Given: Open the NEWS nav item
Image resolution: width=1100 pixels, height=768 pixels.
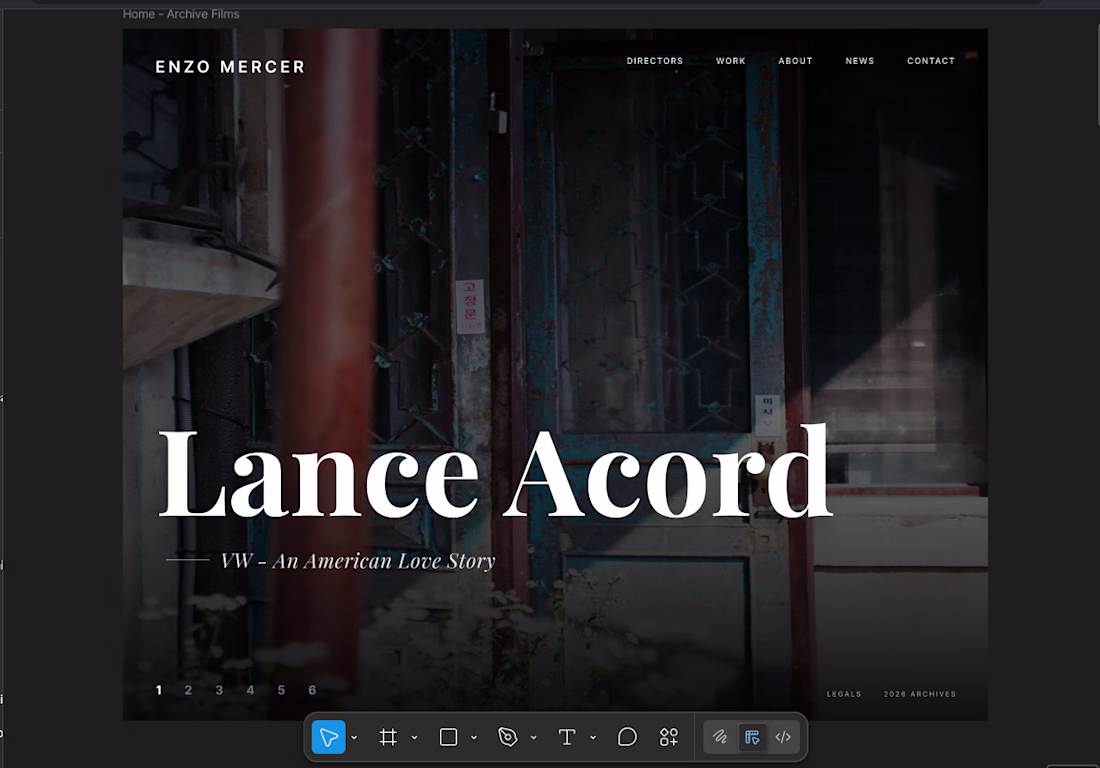Looking at the screenshot, I should pos(859,61).
